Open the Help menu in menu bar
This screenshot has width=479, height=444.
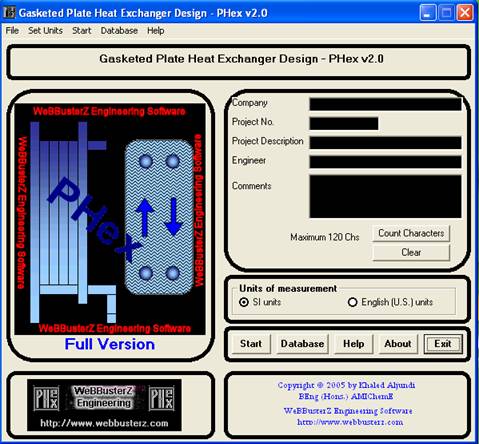click(x=156, y=31)
